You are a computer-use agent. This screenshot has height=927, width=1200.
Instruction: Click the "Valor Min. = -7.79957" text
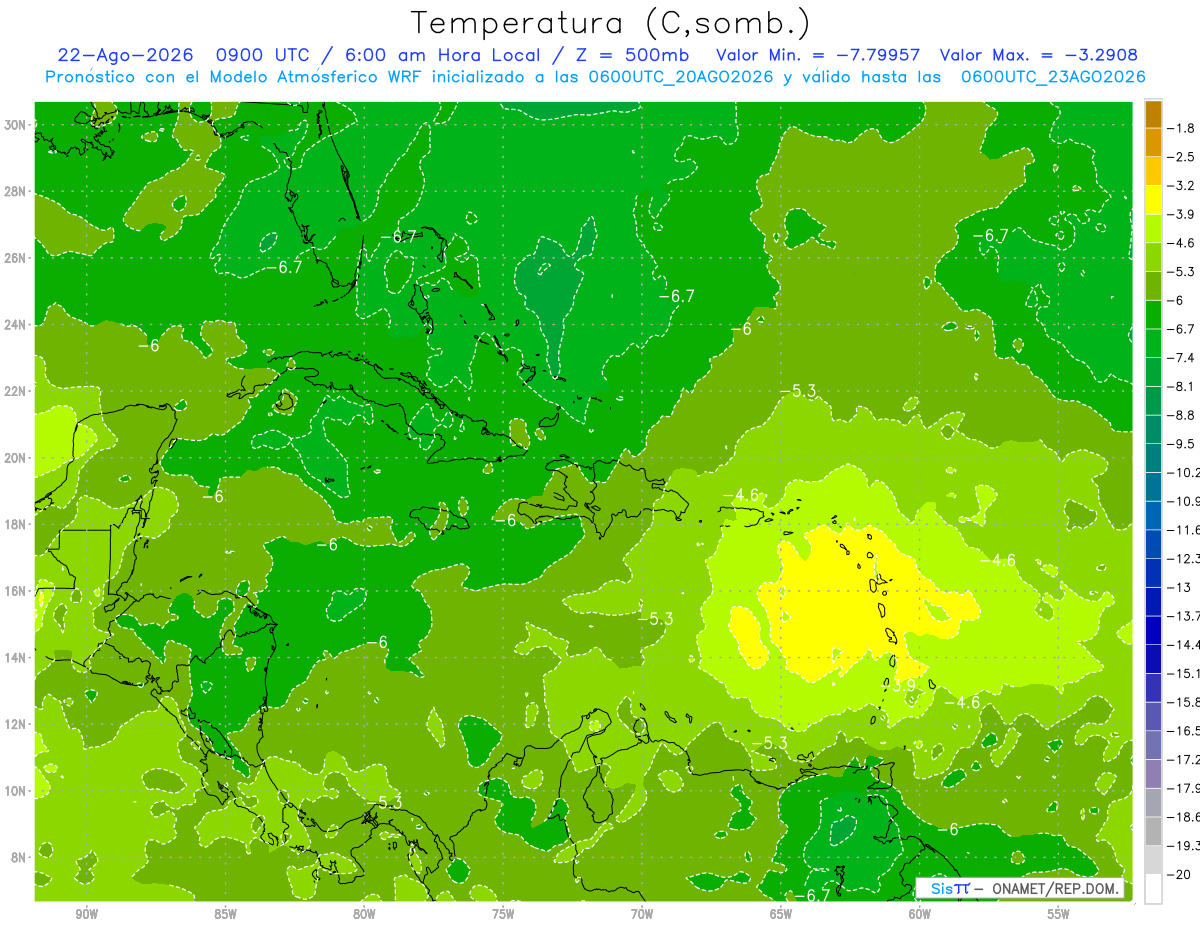pyautogui.click(x=818, y=55)
